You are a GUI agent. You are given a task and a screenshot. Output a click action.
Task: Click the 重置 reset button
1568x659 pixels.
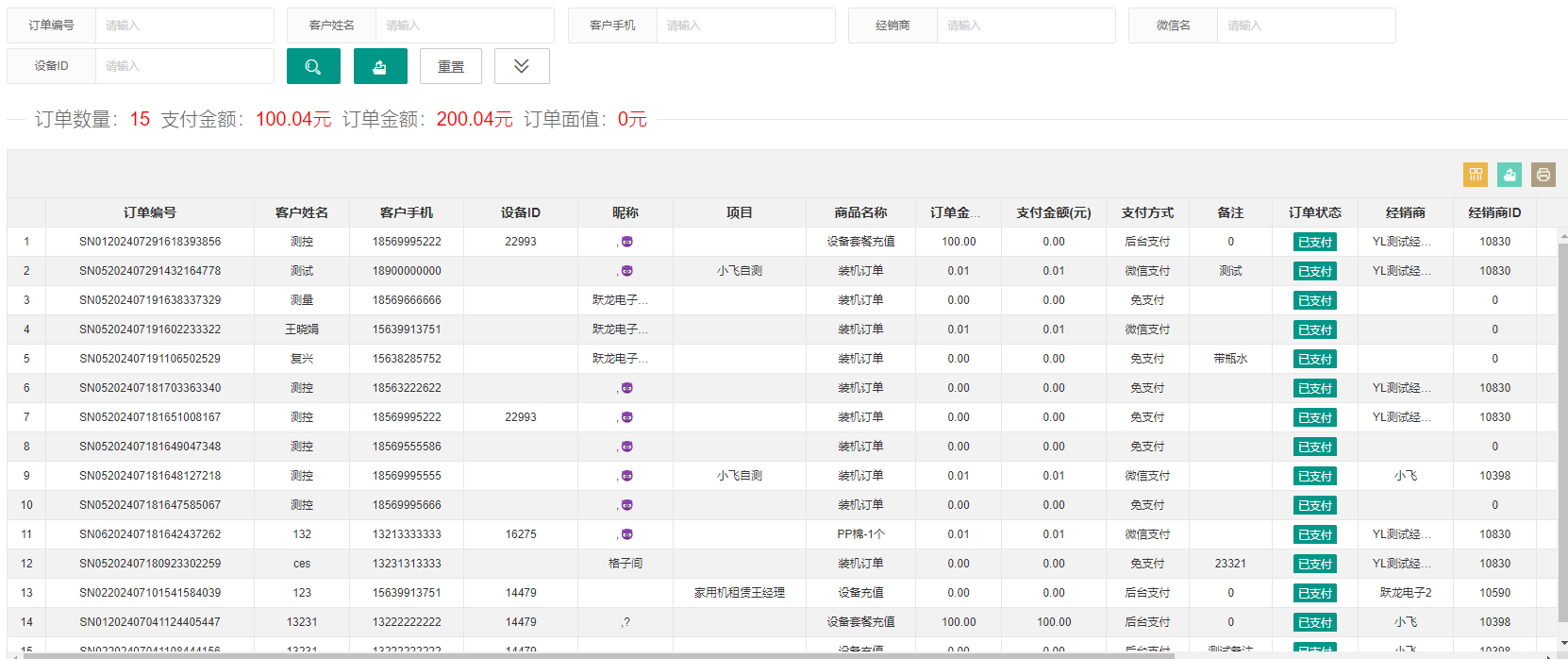(451, 66)
